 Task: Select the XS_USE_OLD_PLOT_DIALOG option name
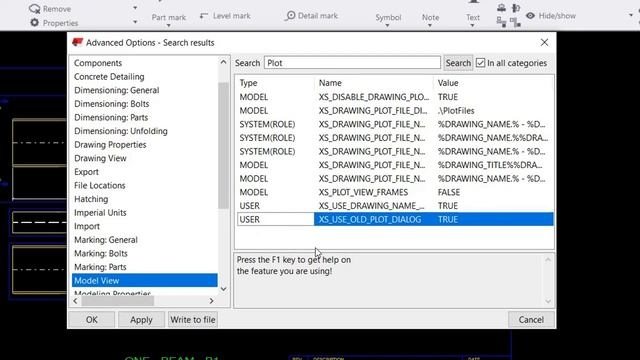tap(370, 220)
